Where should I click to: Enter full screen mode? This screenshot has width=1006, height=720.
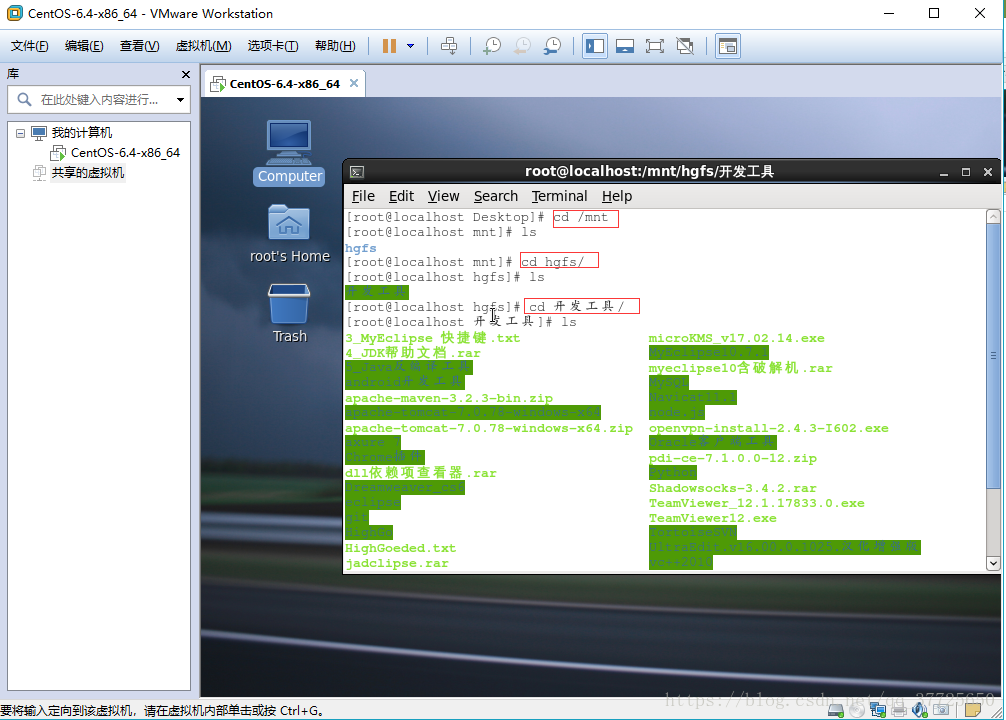(654, 46)
